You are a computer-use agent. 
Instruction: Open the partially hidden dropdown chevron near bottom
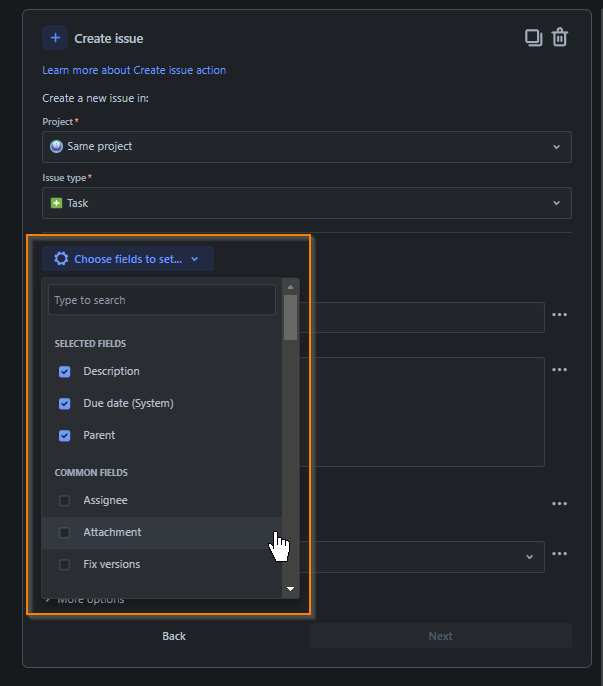pos(529,557)
